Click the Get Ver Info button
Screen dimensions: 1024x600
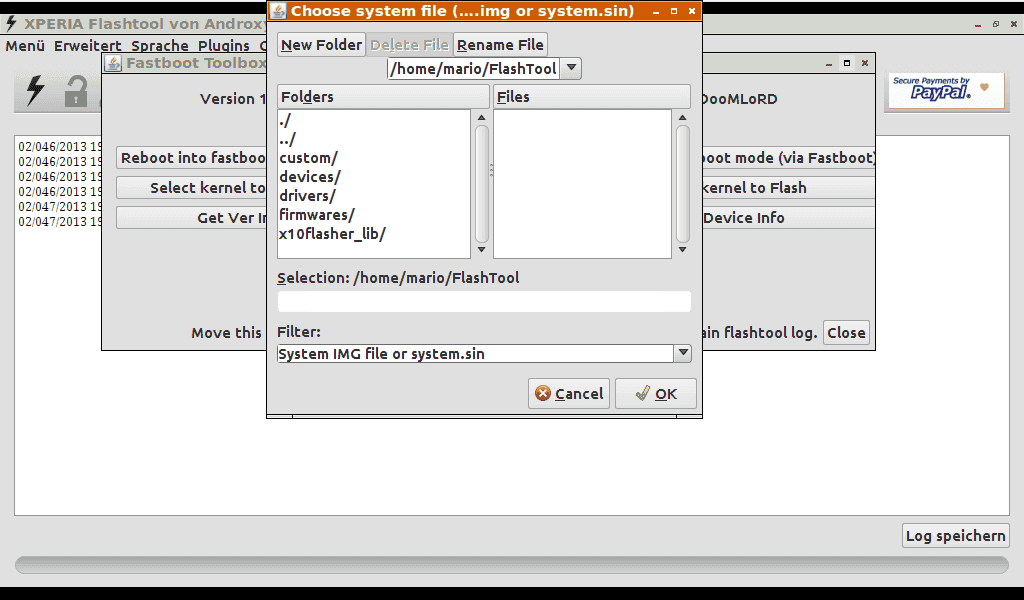pos(192,218)
